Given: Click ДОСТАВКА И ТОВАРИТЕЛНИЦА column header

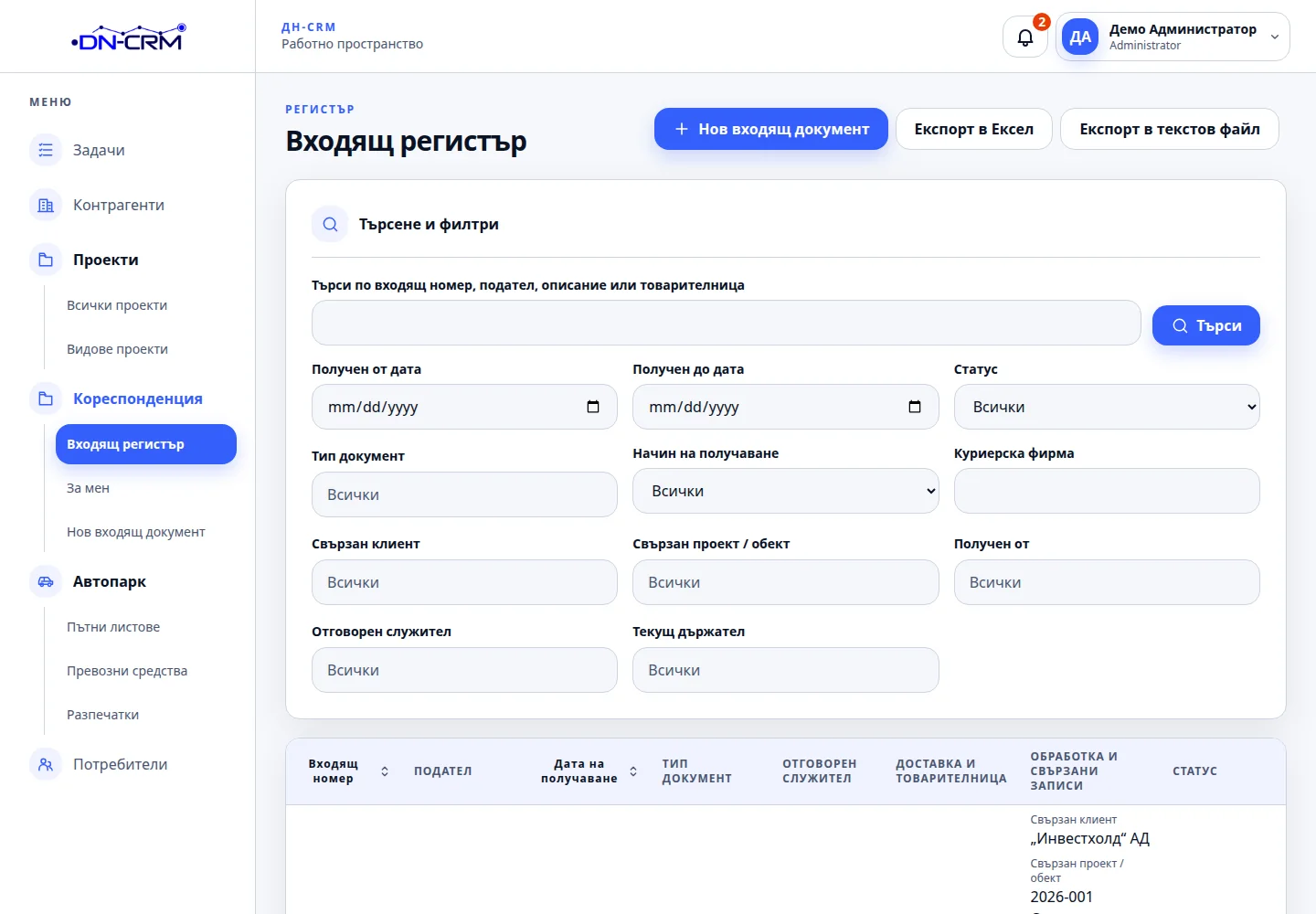Looking at the screenshot, I should coord(951,771).
